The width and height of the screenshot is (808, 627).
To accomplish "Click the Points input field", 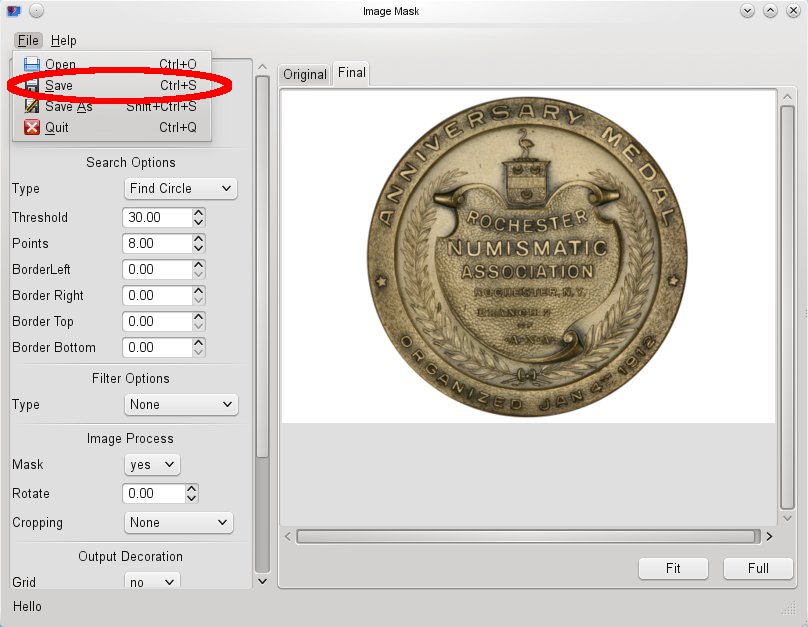I will click(x=158, y=243).
